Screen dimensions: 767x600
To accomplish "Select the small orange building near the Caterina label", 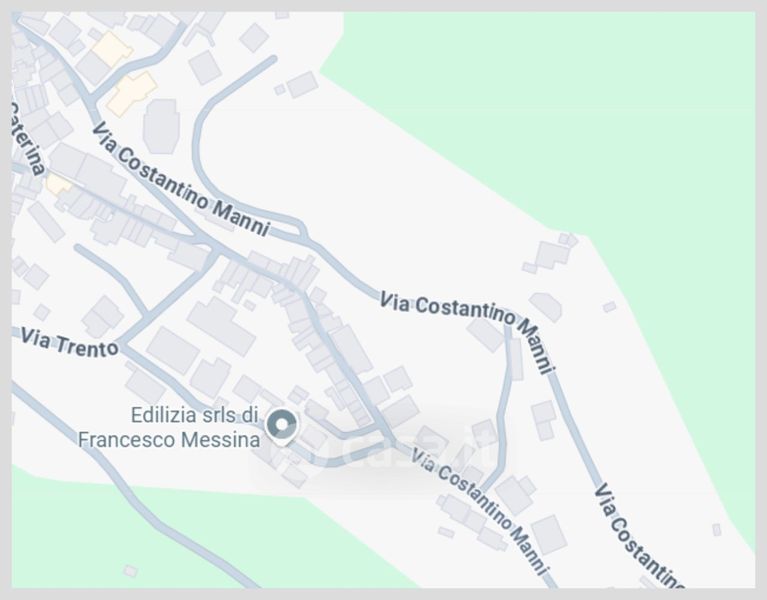I will pyautogui.click(x=58, y=184).
